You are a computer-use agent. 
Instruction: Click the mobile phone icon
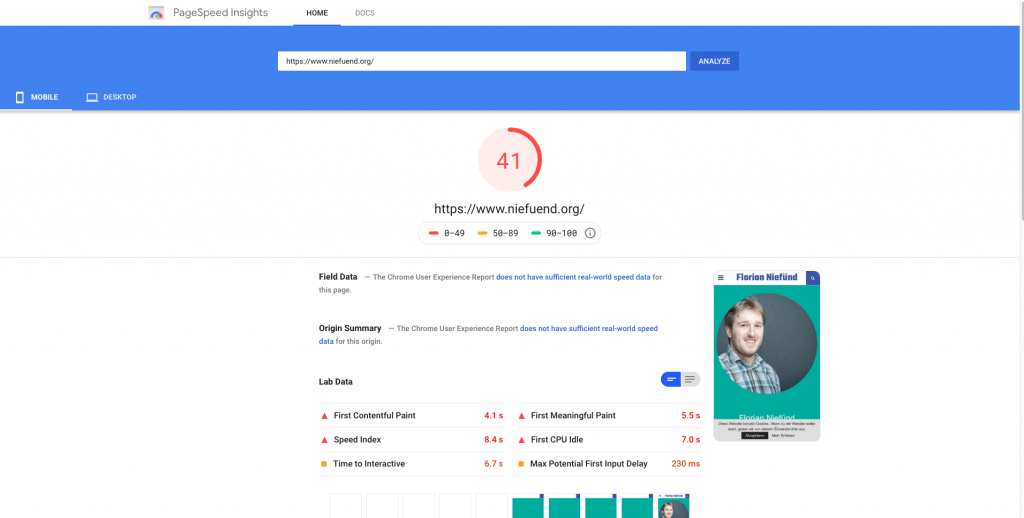pyautogui.click(x=20, y=97)
